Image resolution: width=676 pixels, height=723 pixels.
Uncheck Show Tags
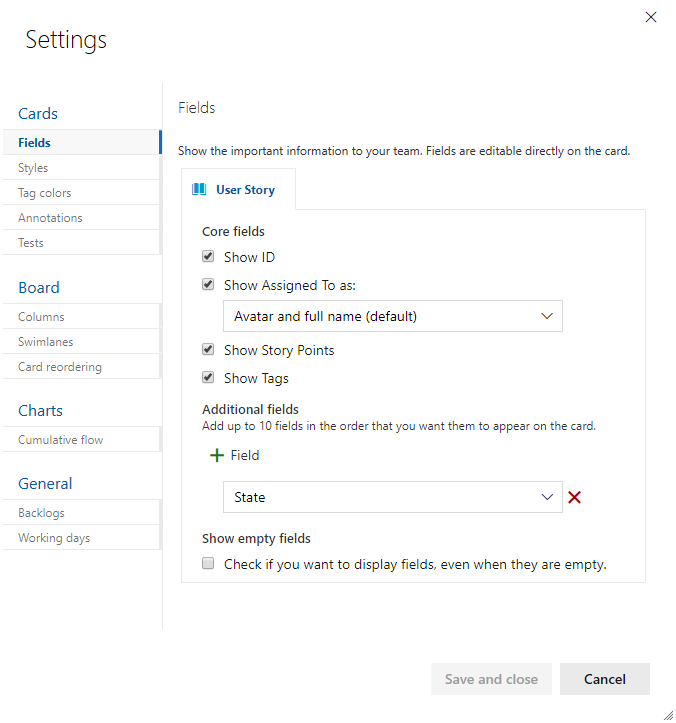point(208,378)
